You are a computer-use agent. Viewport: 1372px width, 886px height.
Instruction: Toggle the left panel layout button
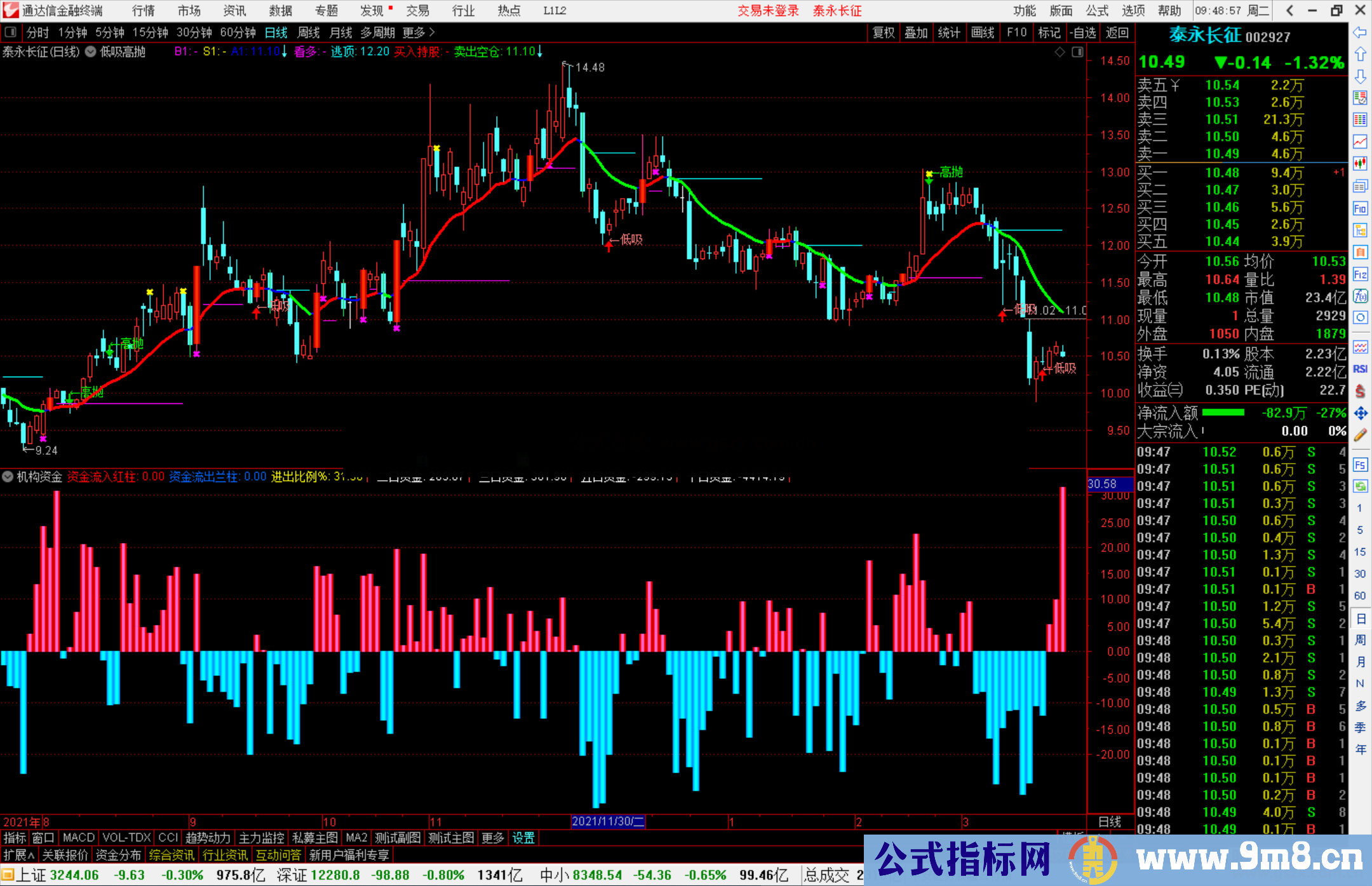10,32
